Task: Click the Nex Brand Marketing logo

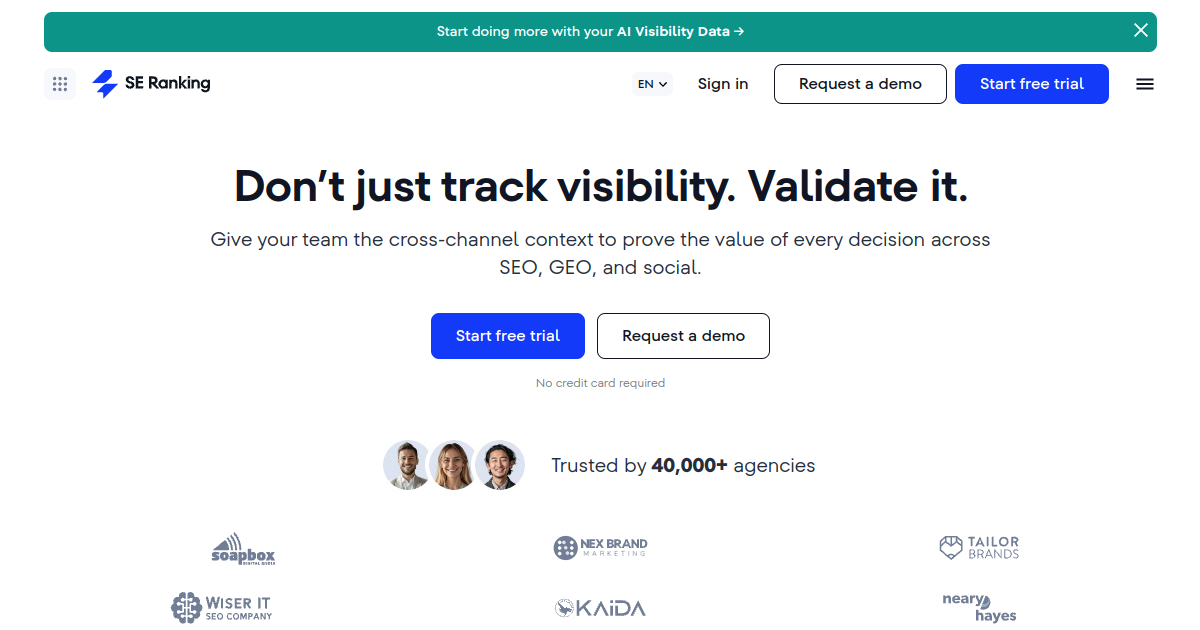Action: pos(600,548)
